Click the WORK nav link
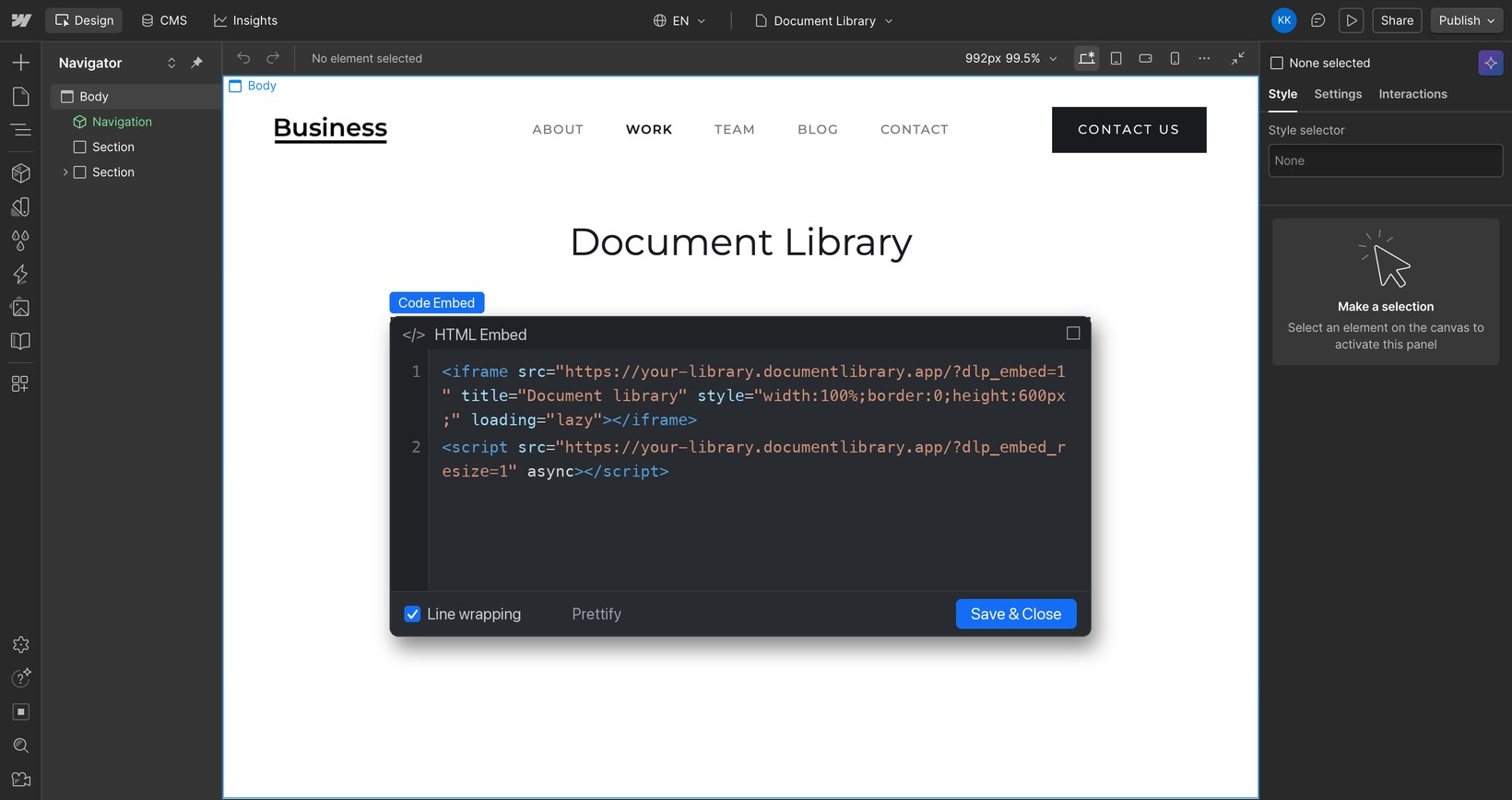1512x800 pixels. 649,130
